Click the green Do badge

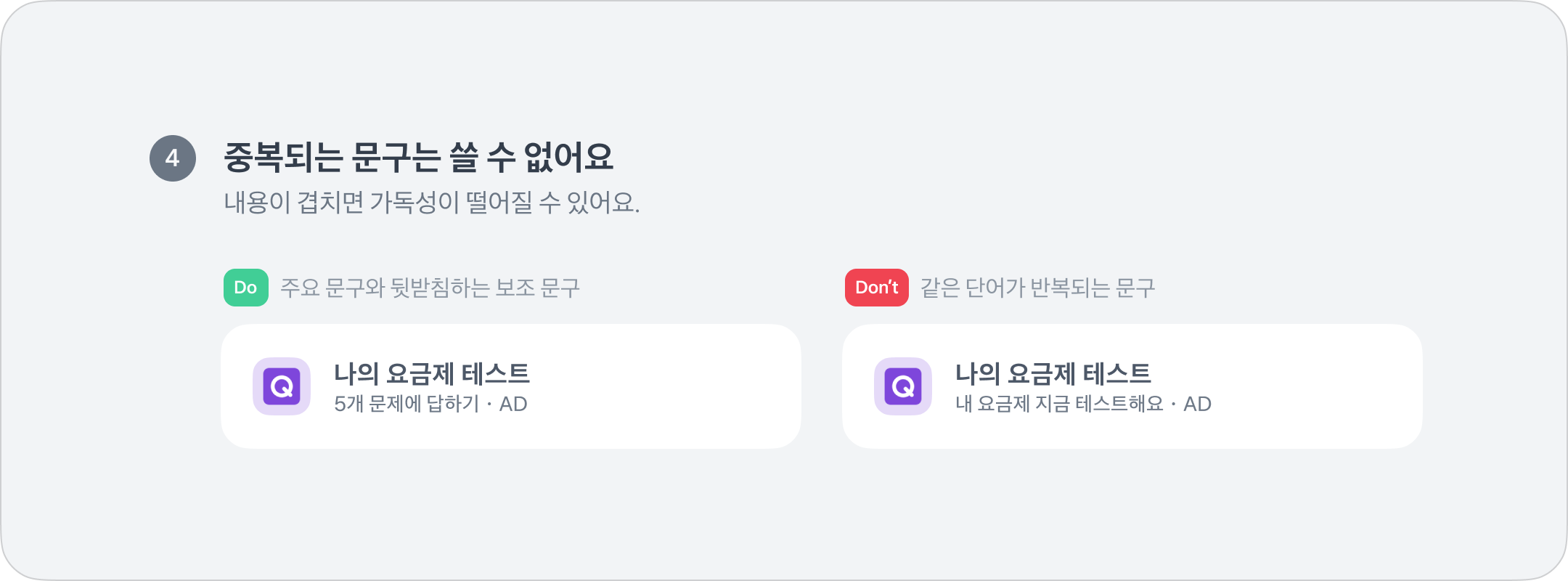coord(245,288)
